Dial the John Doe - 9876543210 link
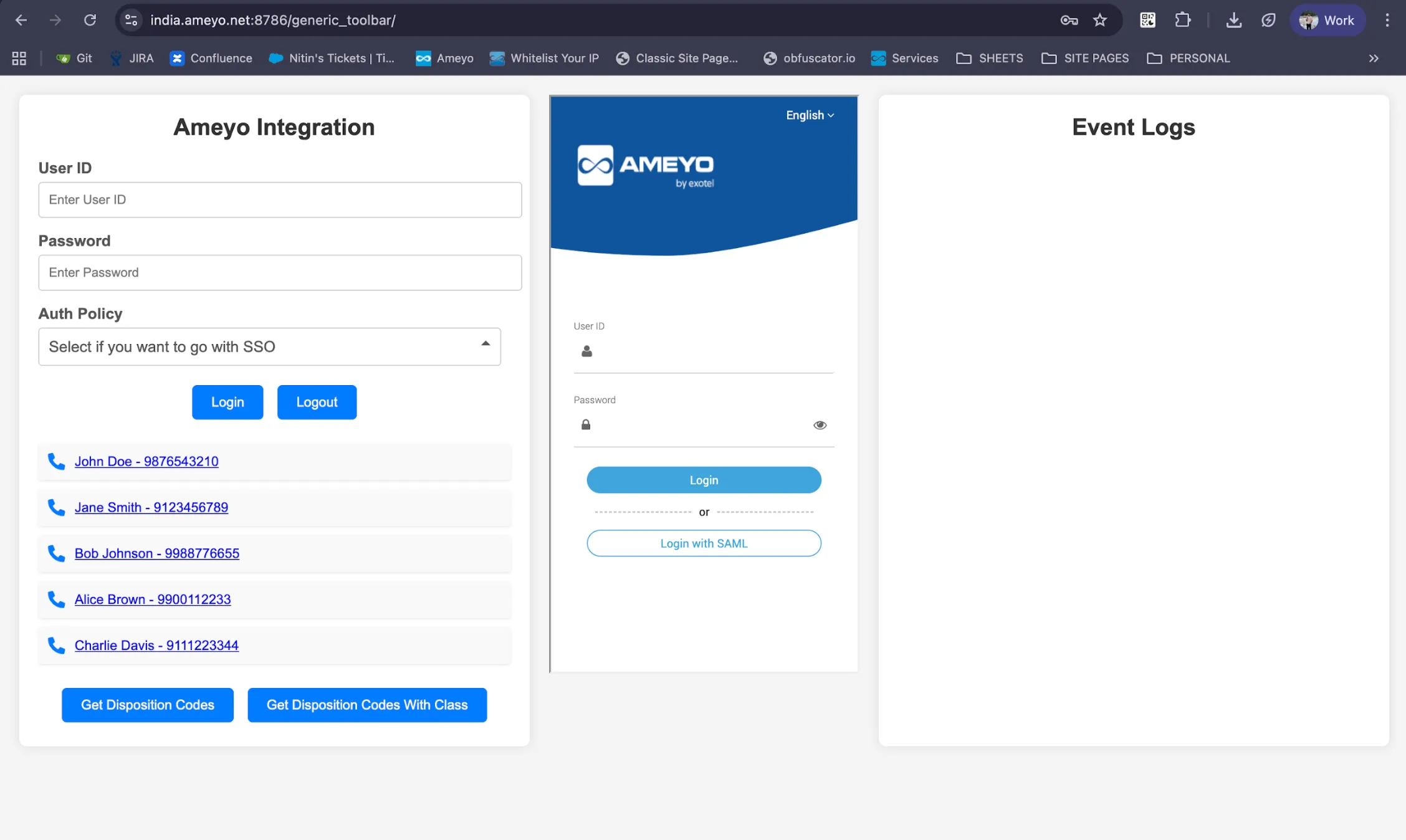 (146, 461)
